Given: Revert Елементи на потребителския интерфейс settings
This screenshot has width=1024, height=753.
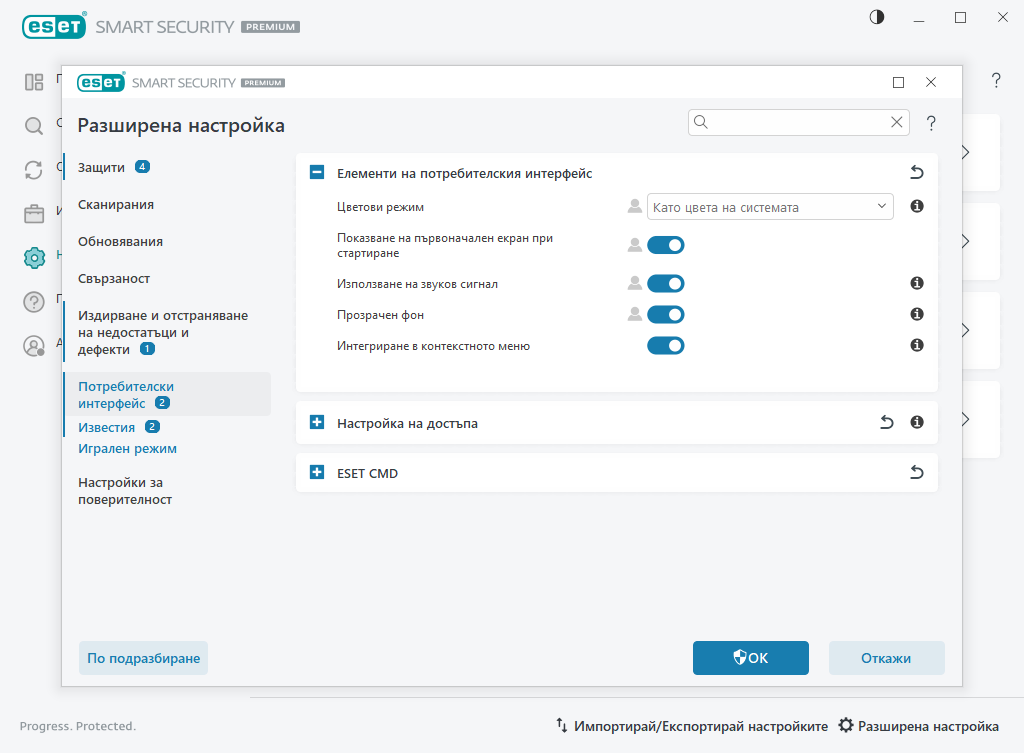Looking at the screenshot, I should coord(916,171).
